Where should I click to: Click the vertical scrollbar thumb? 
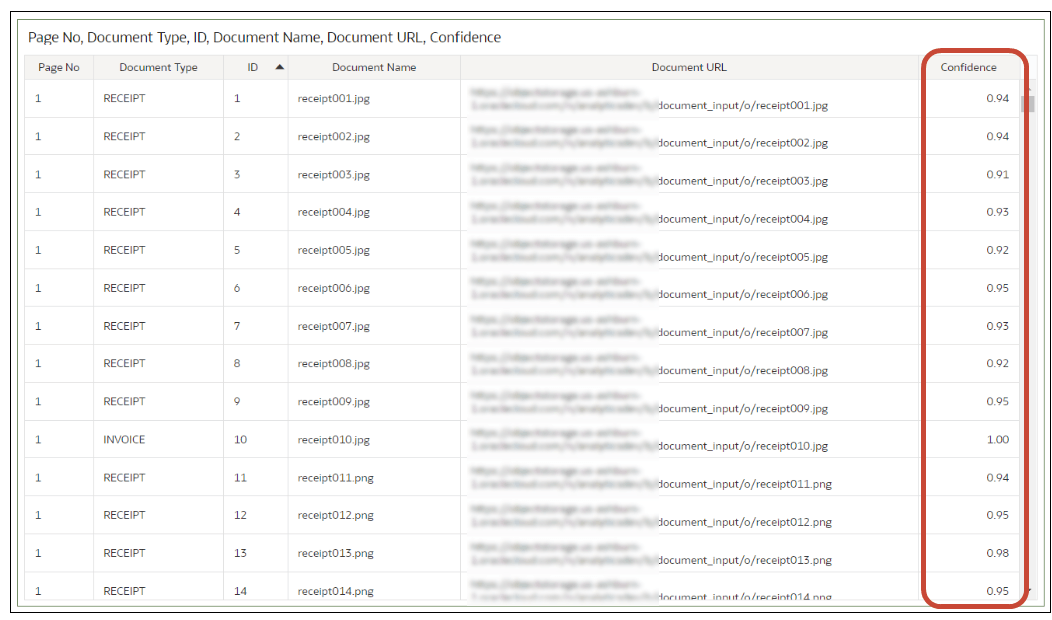[x=1029, y=103]
